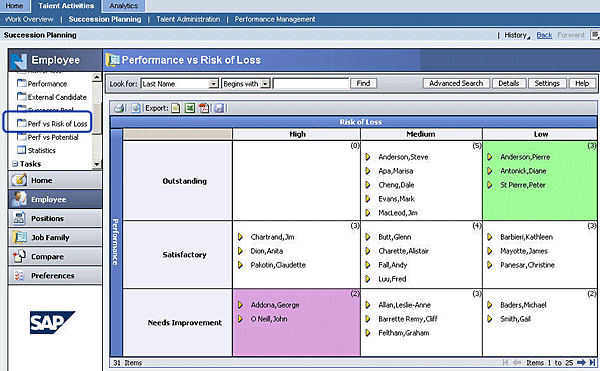Click the Help button
The height and width of the screenshot is (371, 600).
pyautogui.click(x=582, y=83)
